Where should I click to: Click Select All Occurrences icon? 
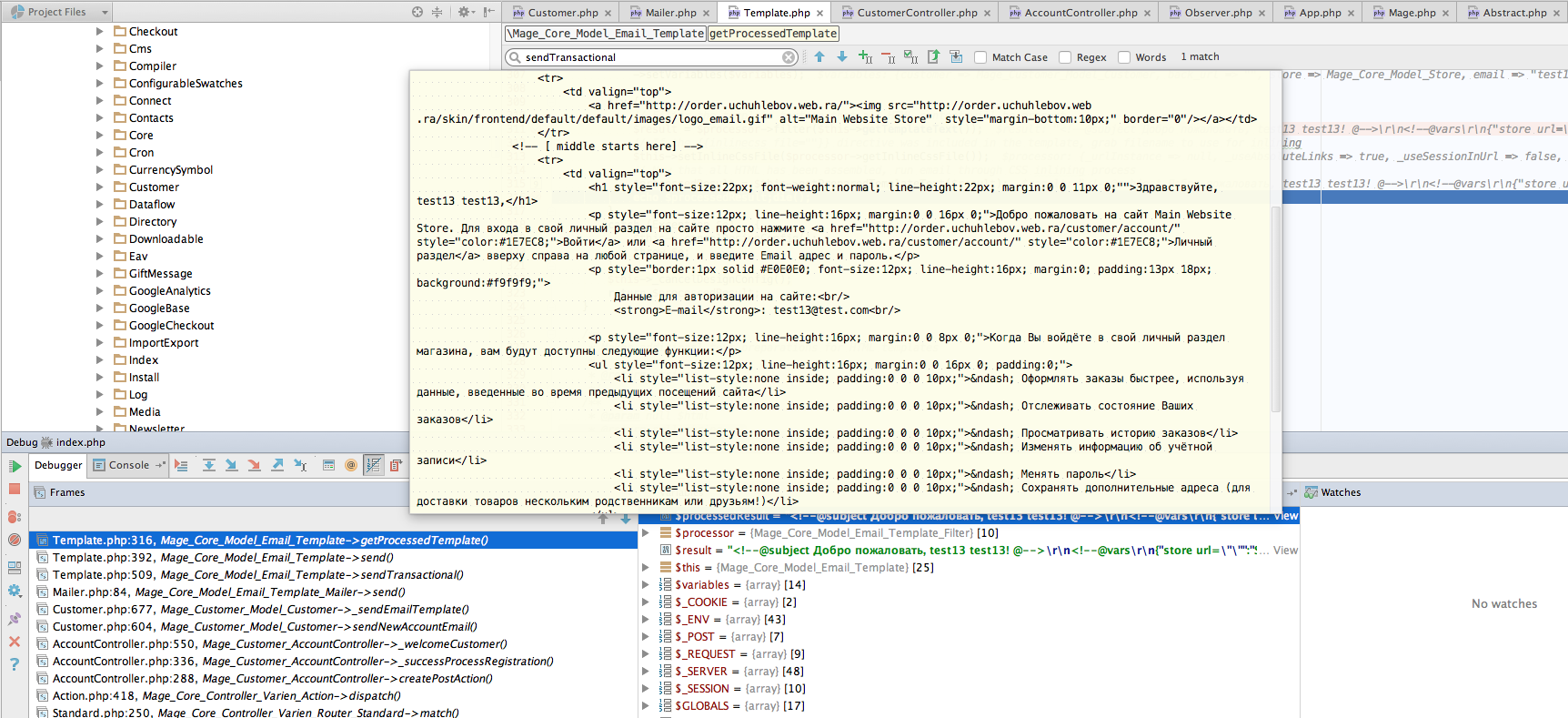pyautogui.click(x=911, y=56)
